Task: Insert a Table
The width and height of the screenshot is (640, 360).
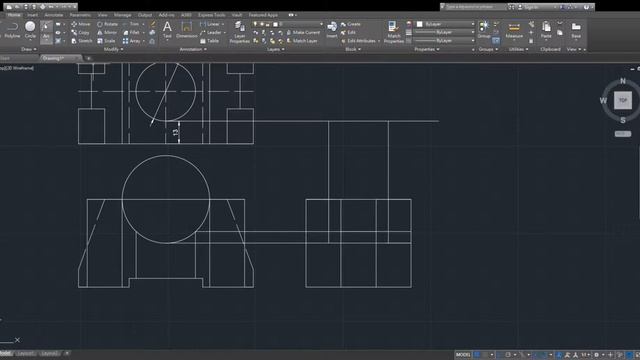Action: [x=210, y=41]
